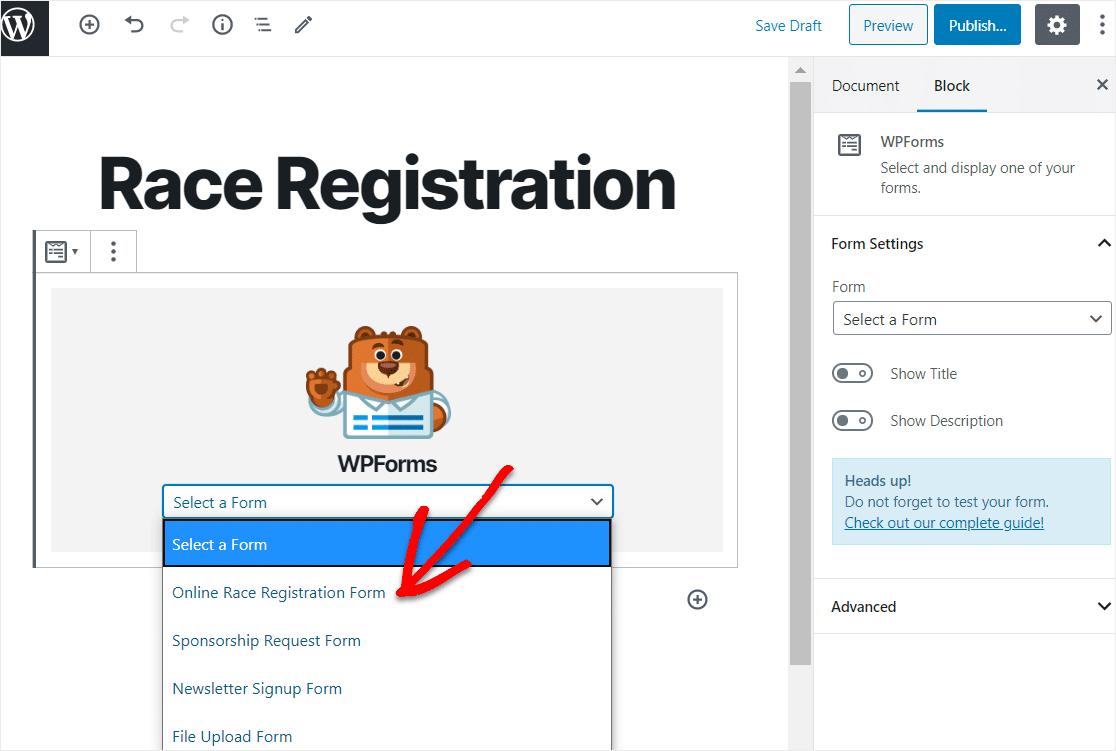The image size is (1116, 751).
Task: Click the WPForms icon in sidebar header
Action: pyautogui.click(x=849, y=145)
